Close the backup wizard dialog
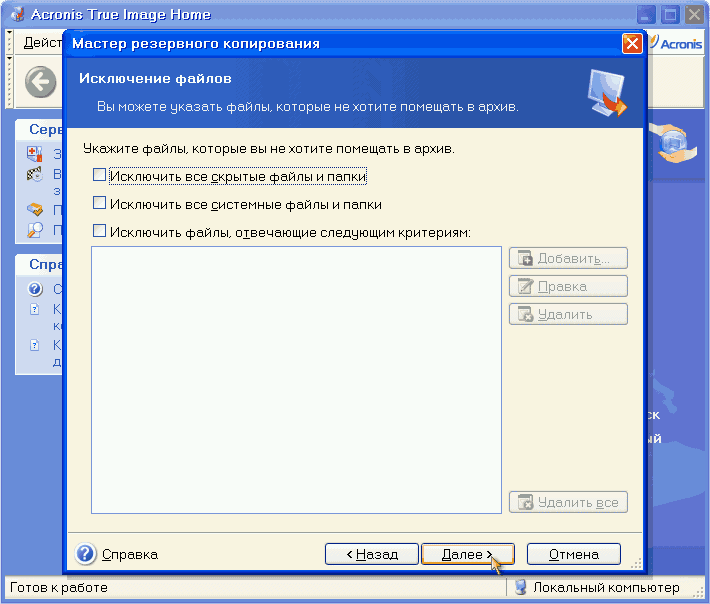710x604 pixels. [x=632, y=44]
